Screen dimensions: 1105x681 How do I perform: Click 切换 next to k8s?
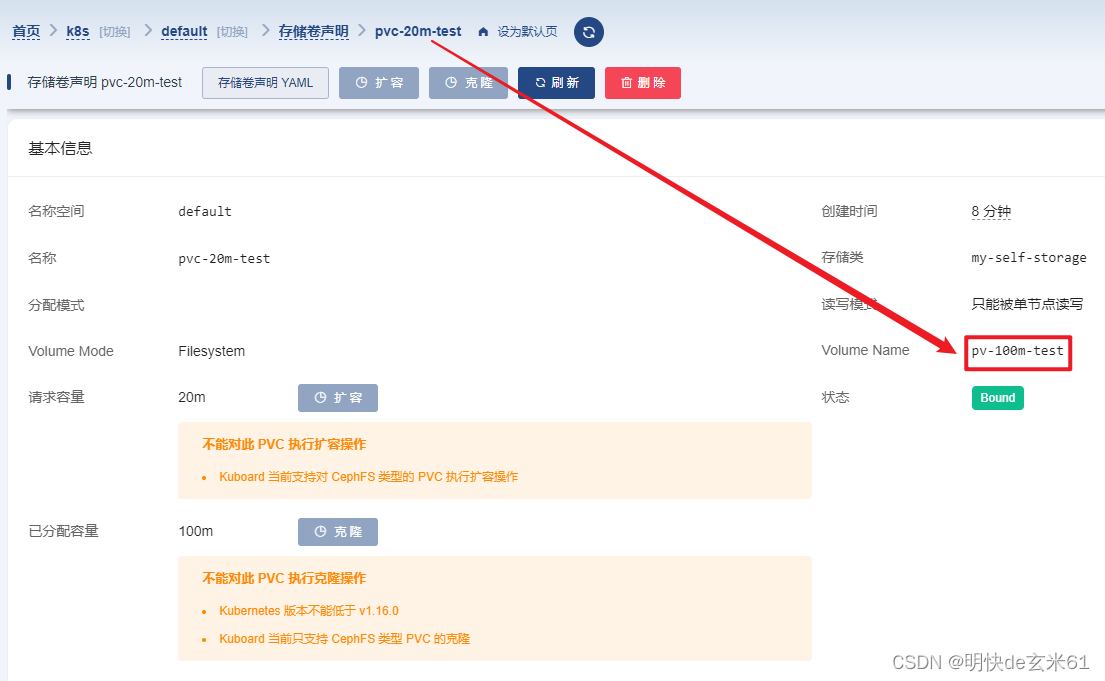click(115, 32)
